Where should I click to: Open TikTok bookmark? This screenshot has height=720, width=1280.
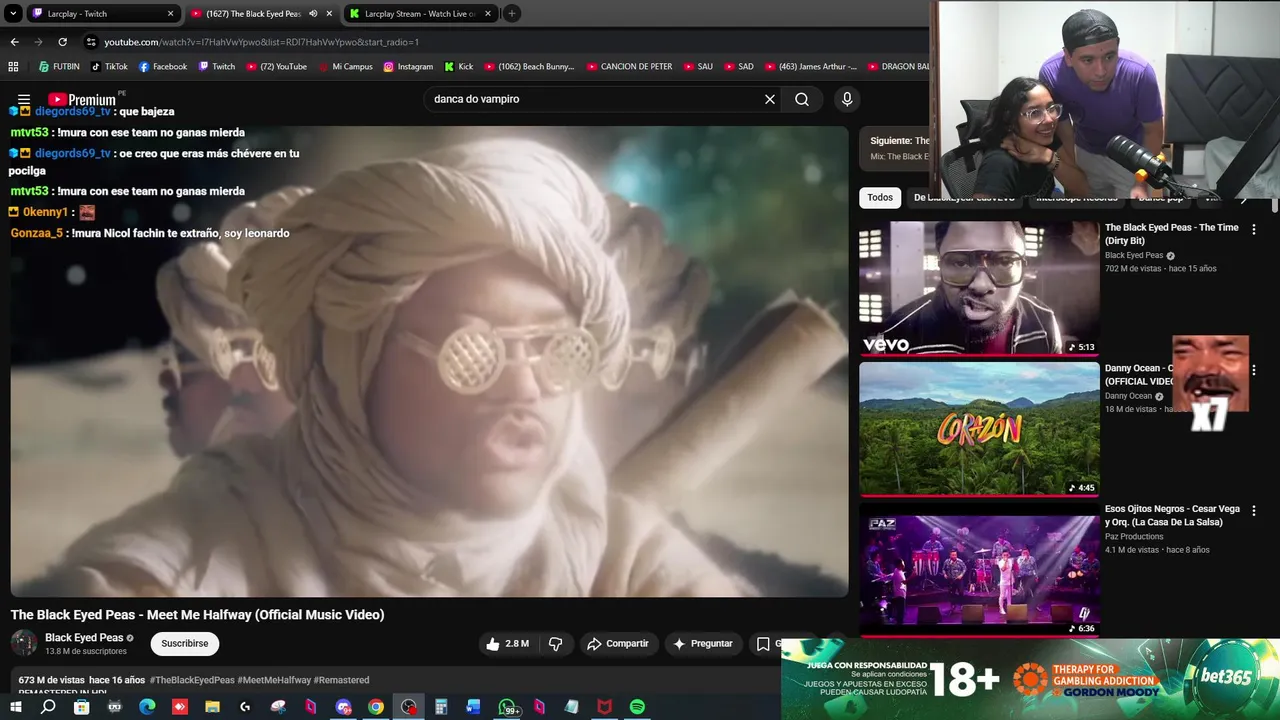pos(109,67)
